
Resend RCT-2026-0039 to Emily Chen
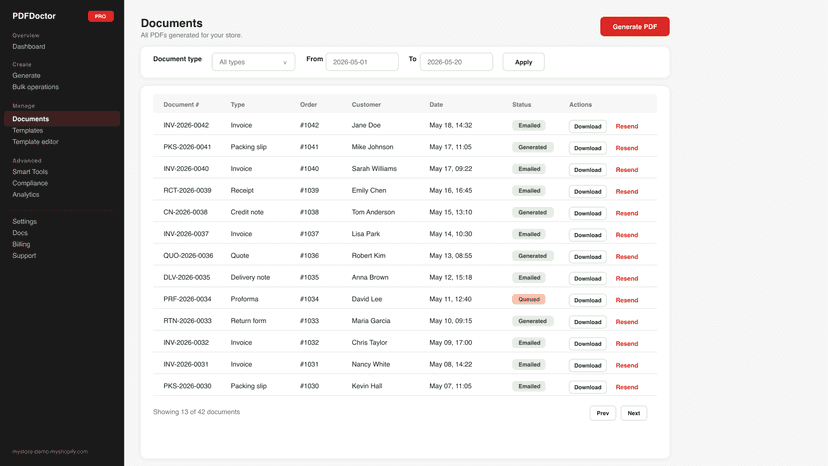pos(627,191)
